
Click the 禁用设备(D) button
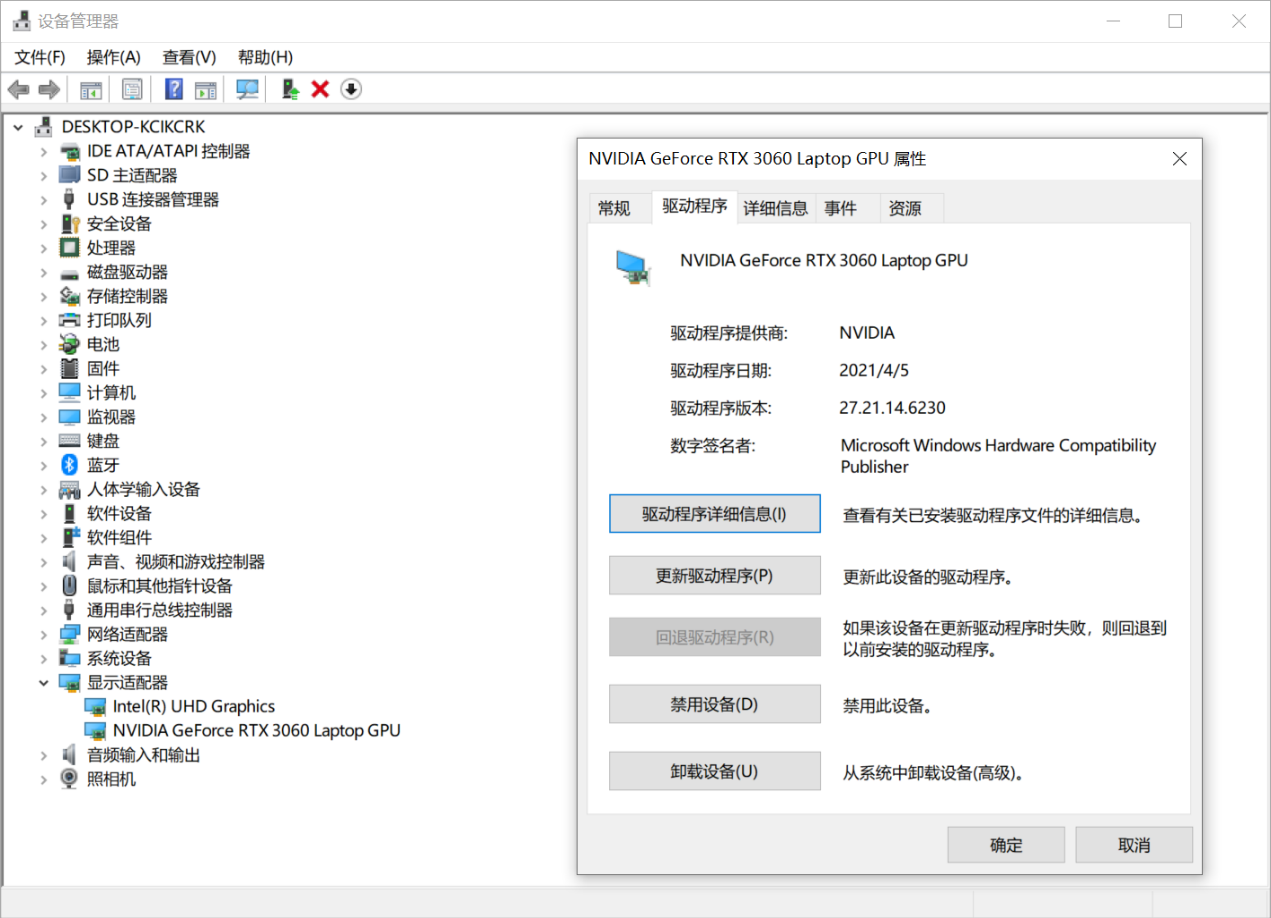coord(715,704)
